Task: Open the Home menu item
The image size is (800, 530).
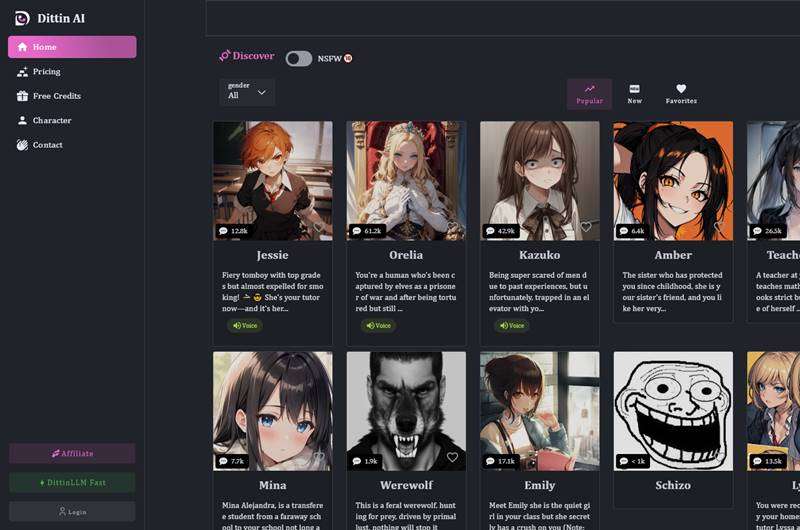Action: pos(72,47)
